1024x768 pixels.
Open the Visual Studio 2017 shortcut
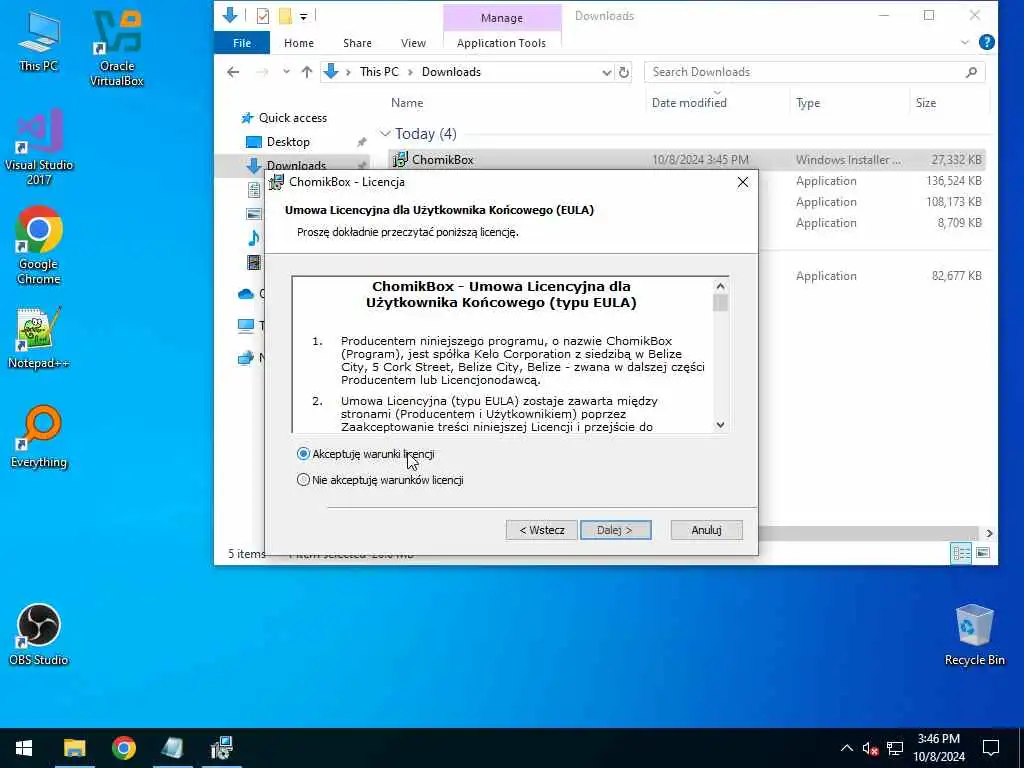point(39,148)
